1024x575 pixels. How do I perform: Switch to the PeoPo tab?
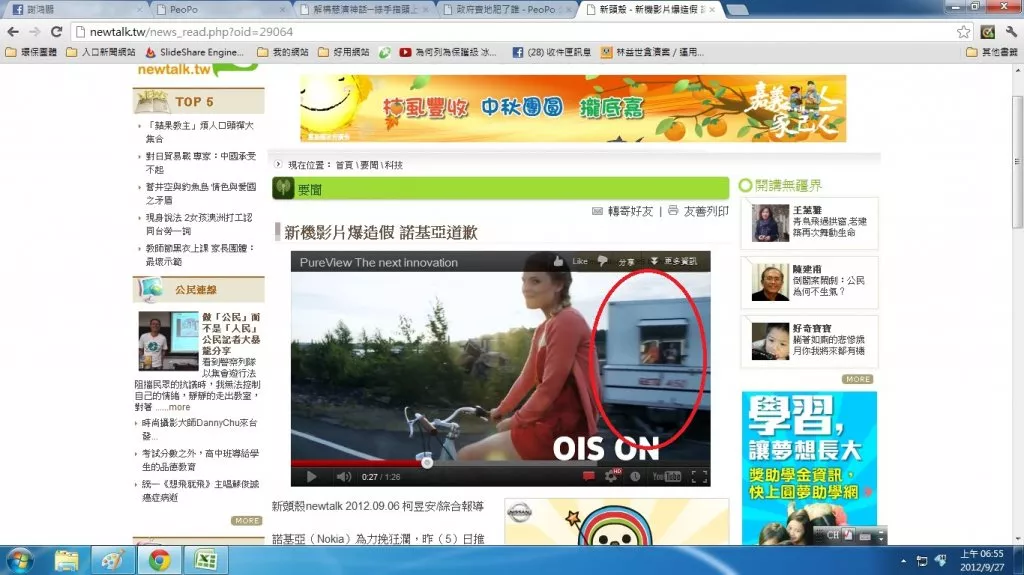click(x=219, y=9)
